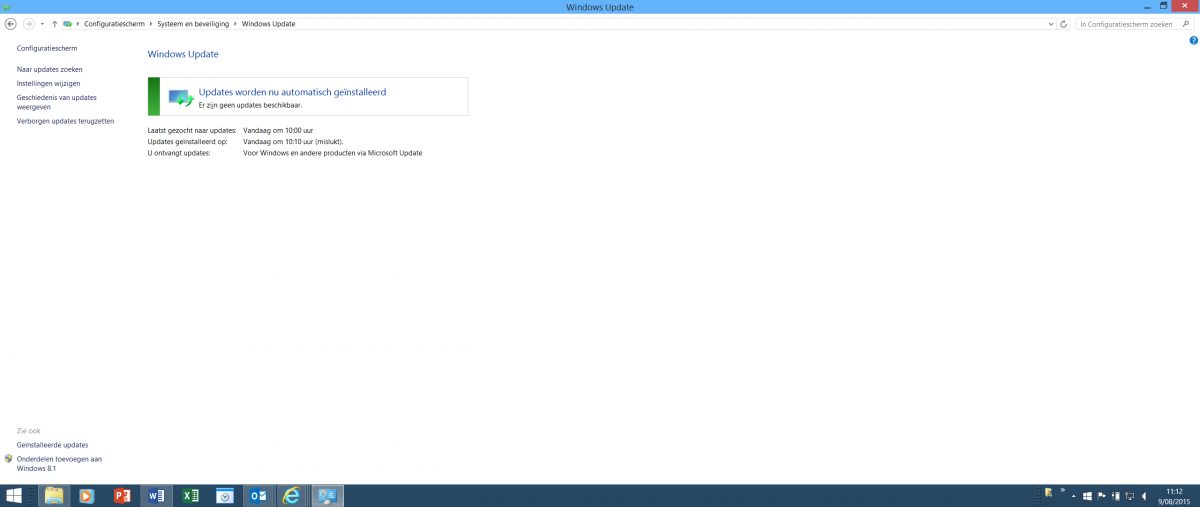
Task: Open PowerPoint from the taskbar
Action: click(x=122, y=496)
